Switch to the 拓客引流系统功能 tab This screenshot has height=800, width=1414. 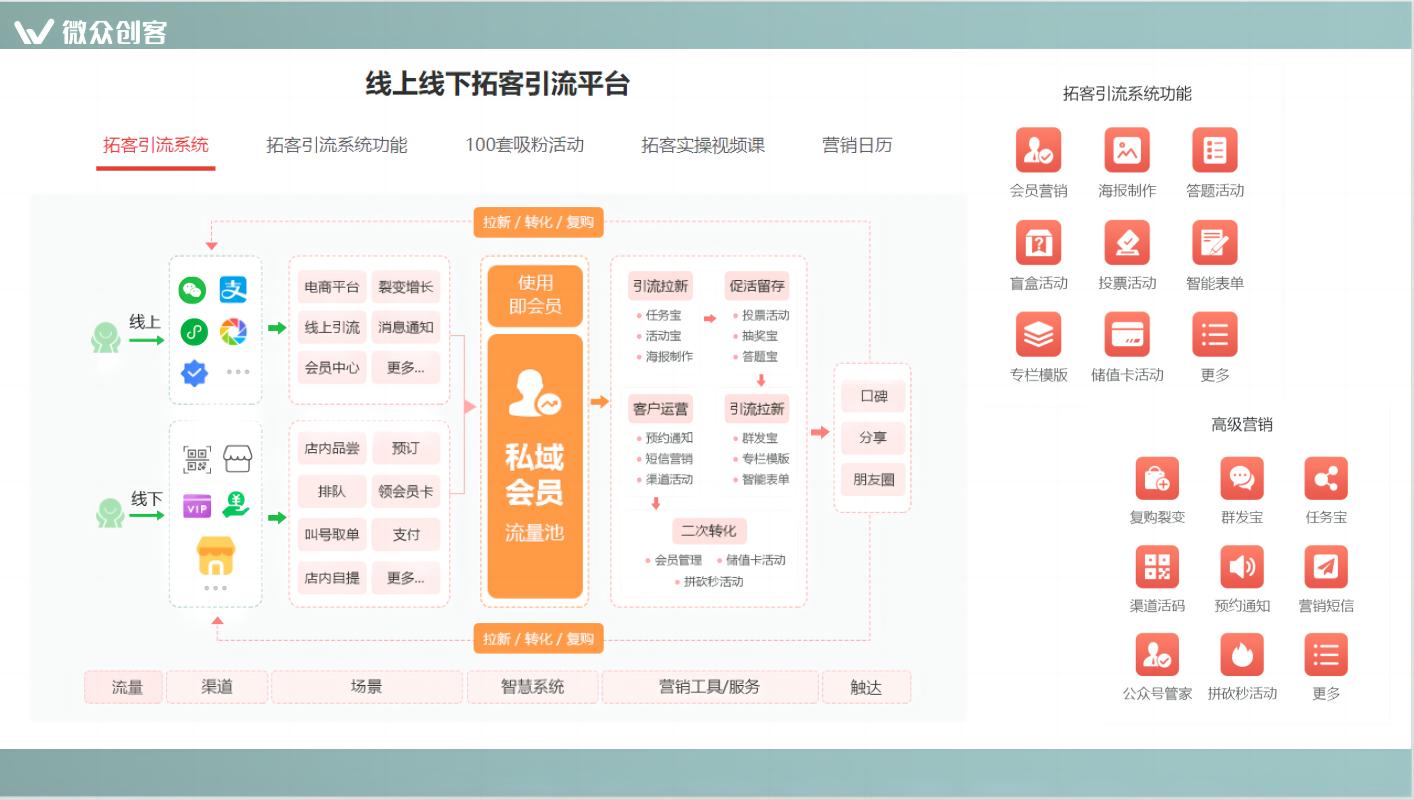tap(337, 145)
